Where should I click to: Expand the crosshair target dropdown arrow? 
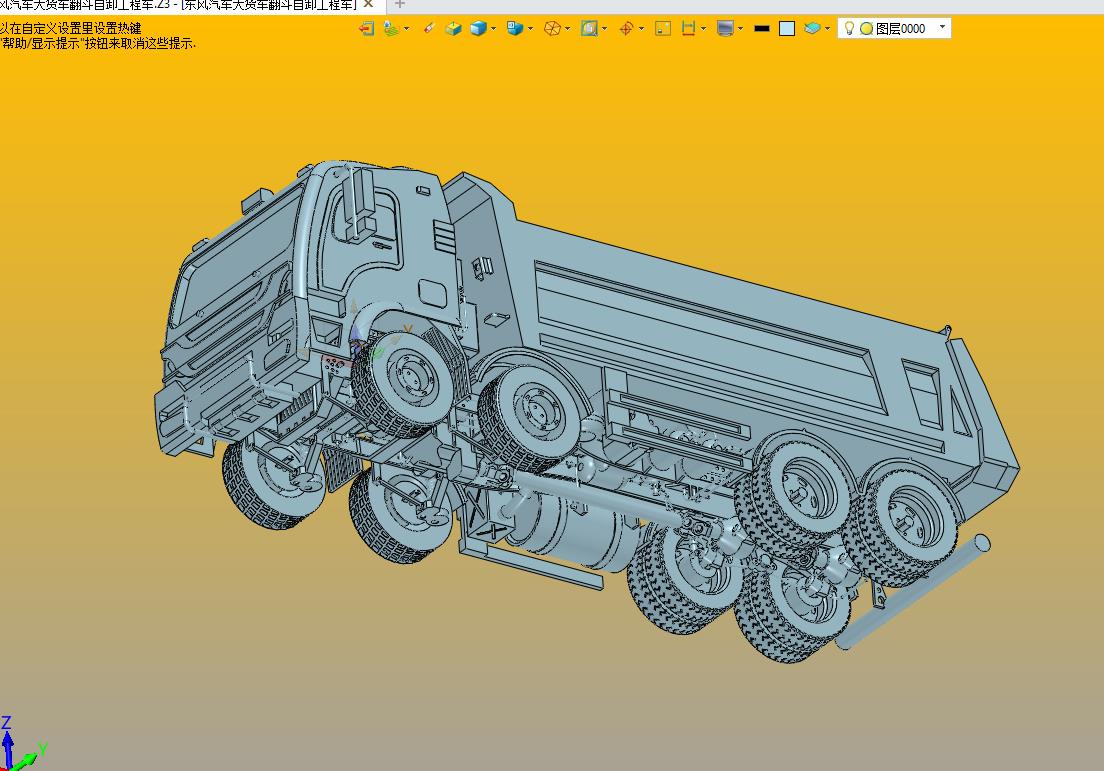(x=641, y=29)
